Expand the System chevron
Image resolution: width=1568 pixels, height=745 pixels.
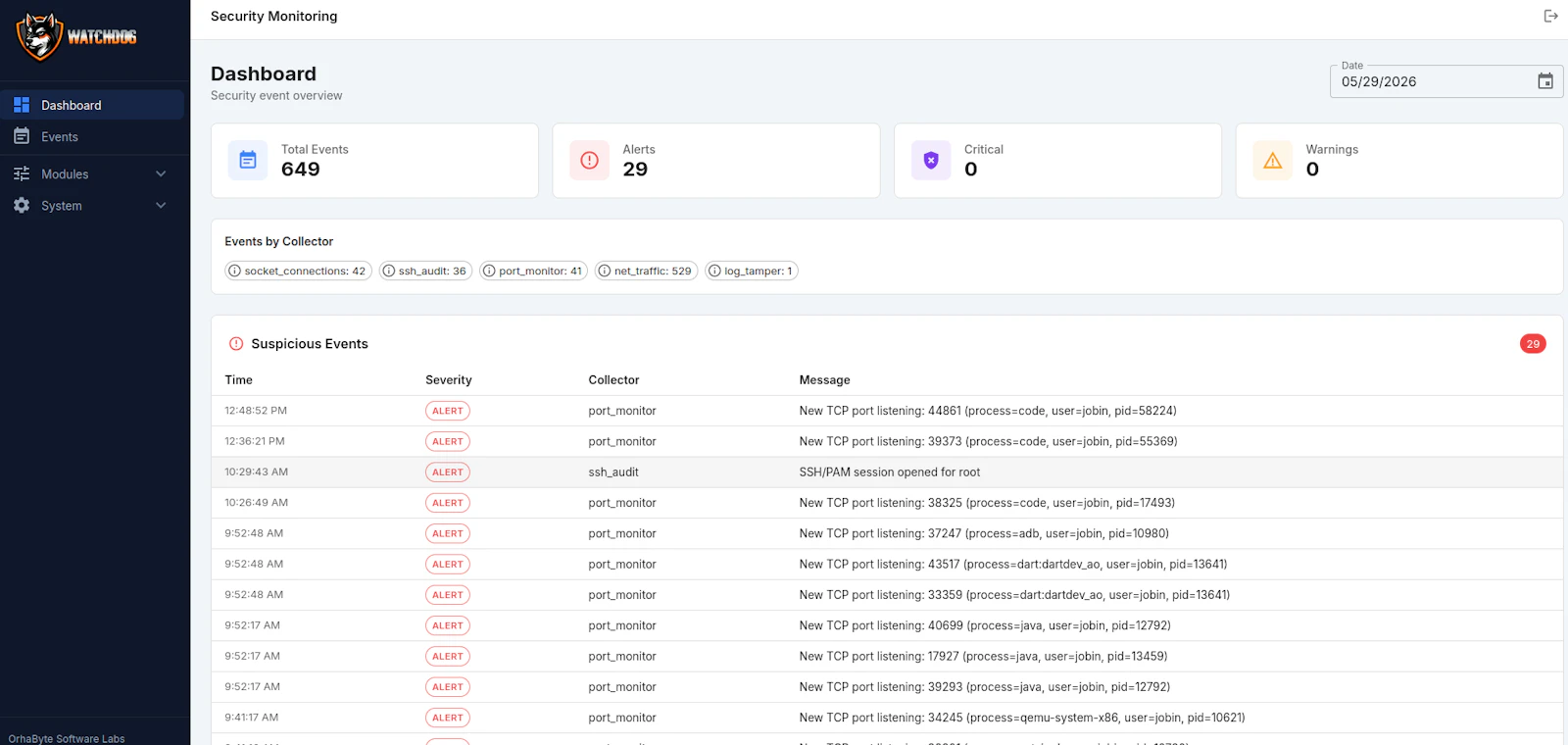point(161,205)
